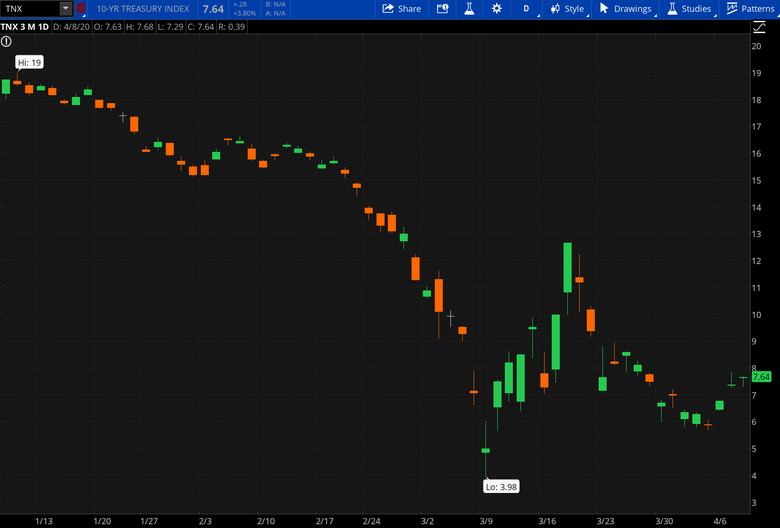Click the C: 7.64 close value

coord(200,27)
